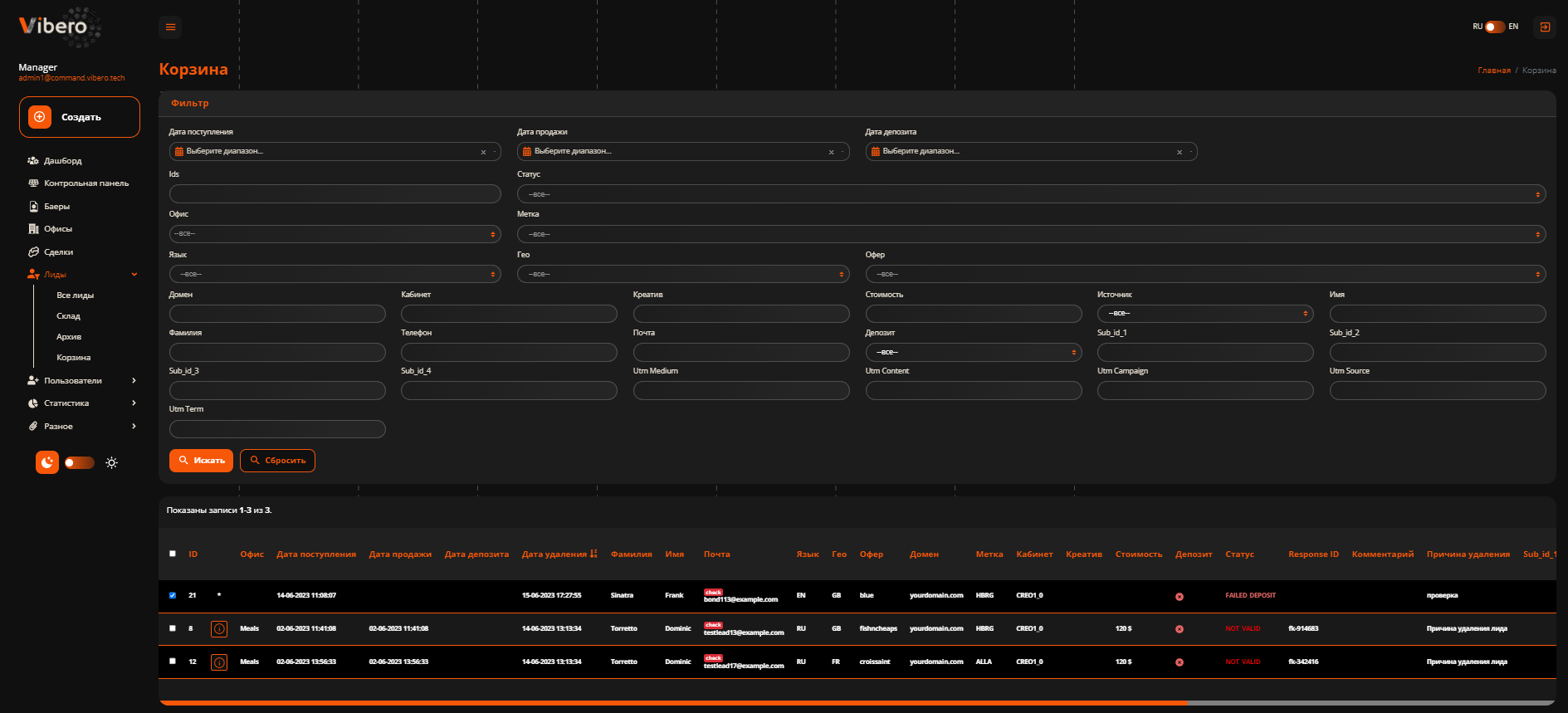Screen dimensions: 1568x713
Task: Click the Создать button
Action: pos(80,117)
